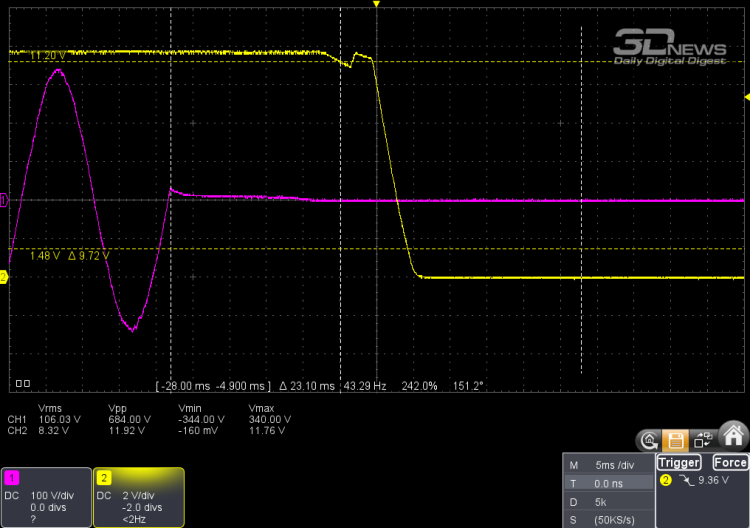Click the Home icon button
The width and height of the screenshot is (750, 528).
733,436
